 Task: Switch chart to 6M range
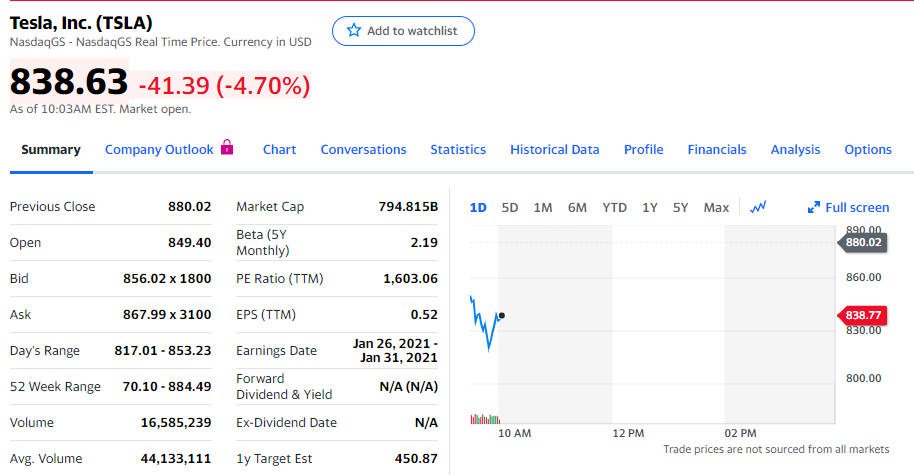(x=577, y=207)
